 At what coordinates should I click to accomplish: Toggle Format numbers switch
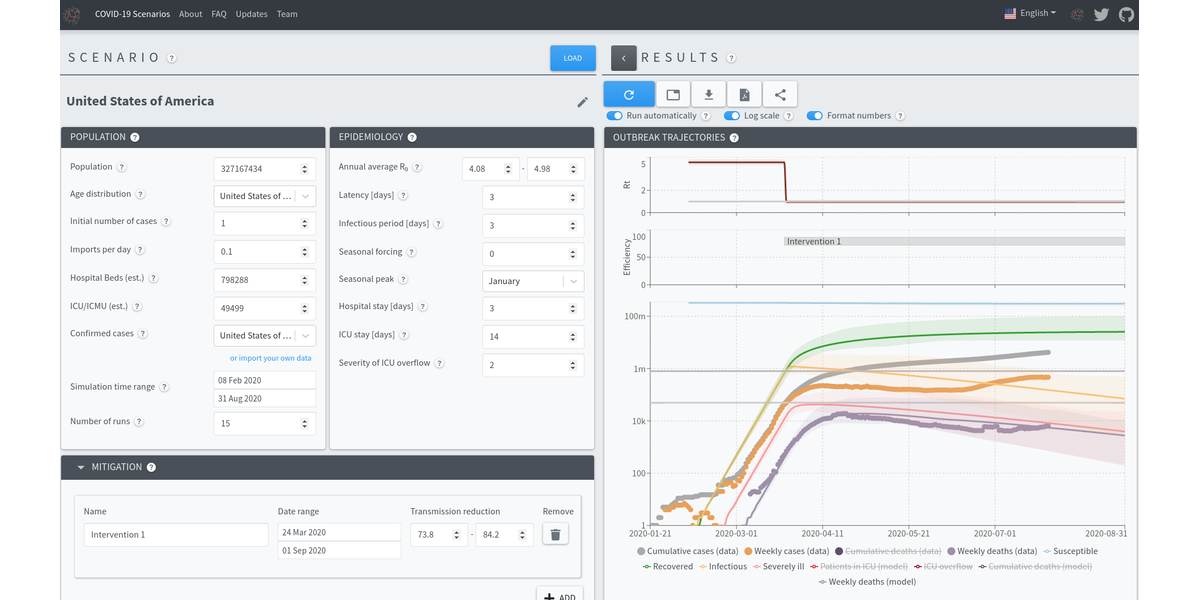(x=815, y=116)
